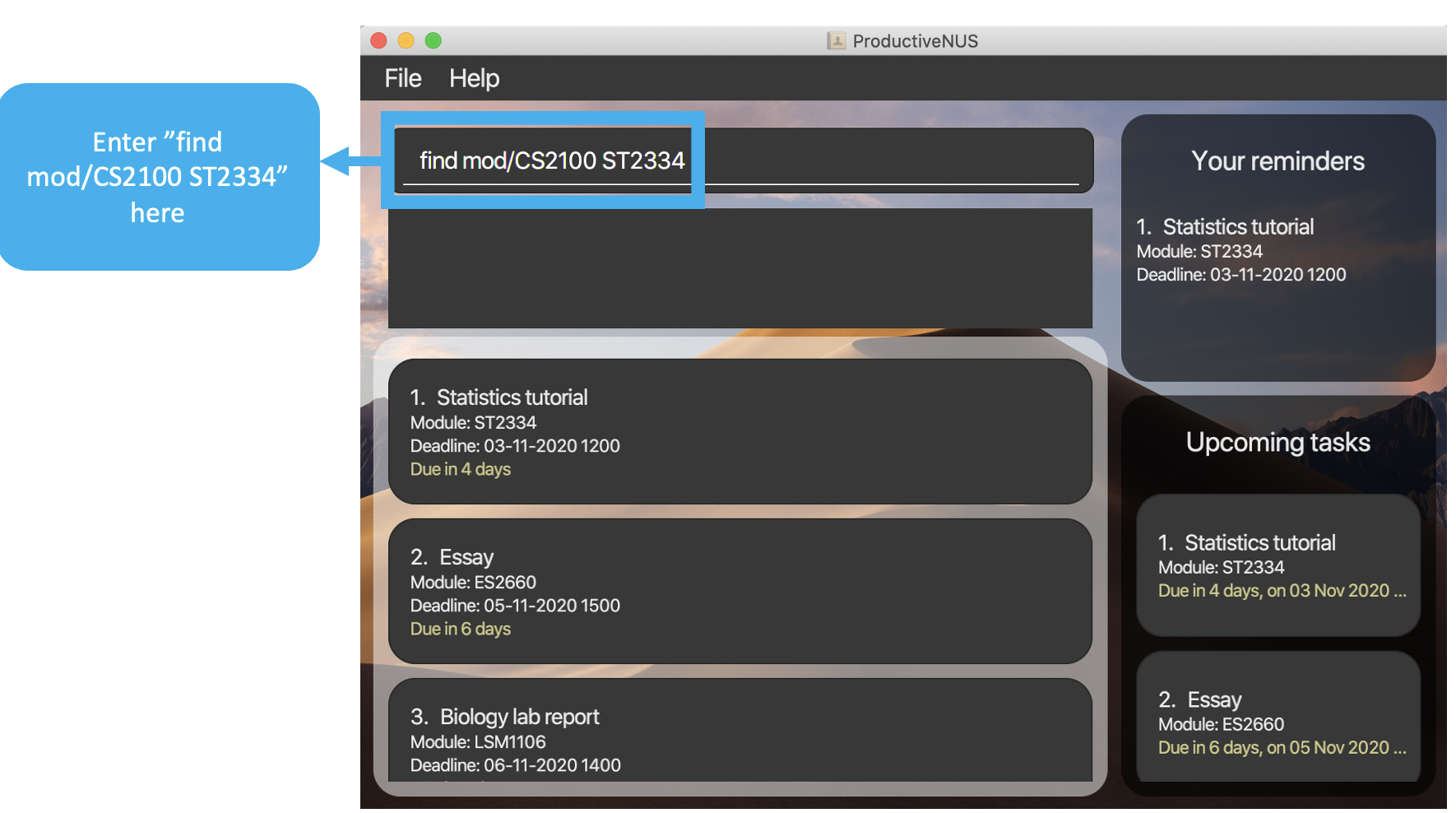Select Essay card in Upcoming tasks
The image size is (1456, 813).
(x=1278, y=716)
